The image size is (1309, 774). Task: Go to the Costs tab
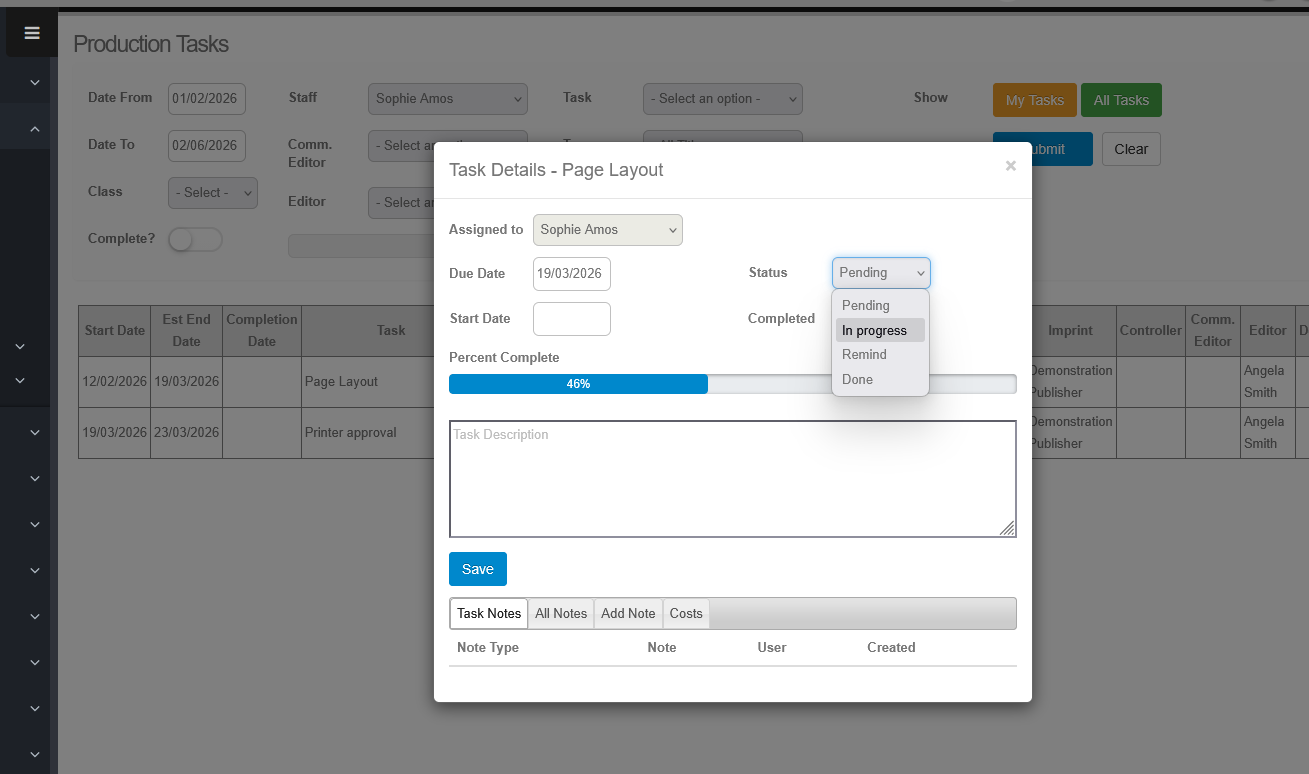pos(686,614)
